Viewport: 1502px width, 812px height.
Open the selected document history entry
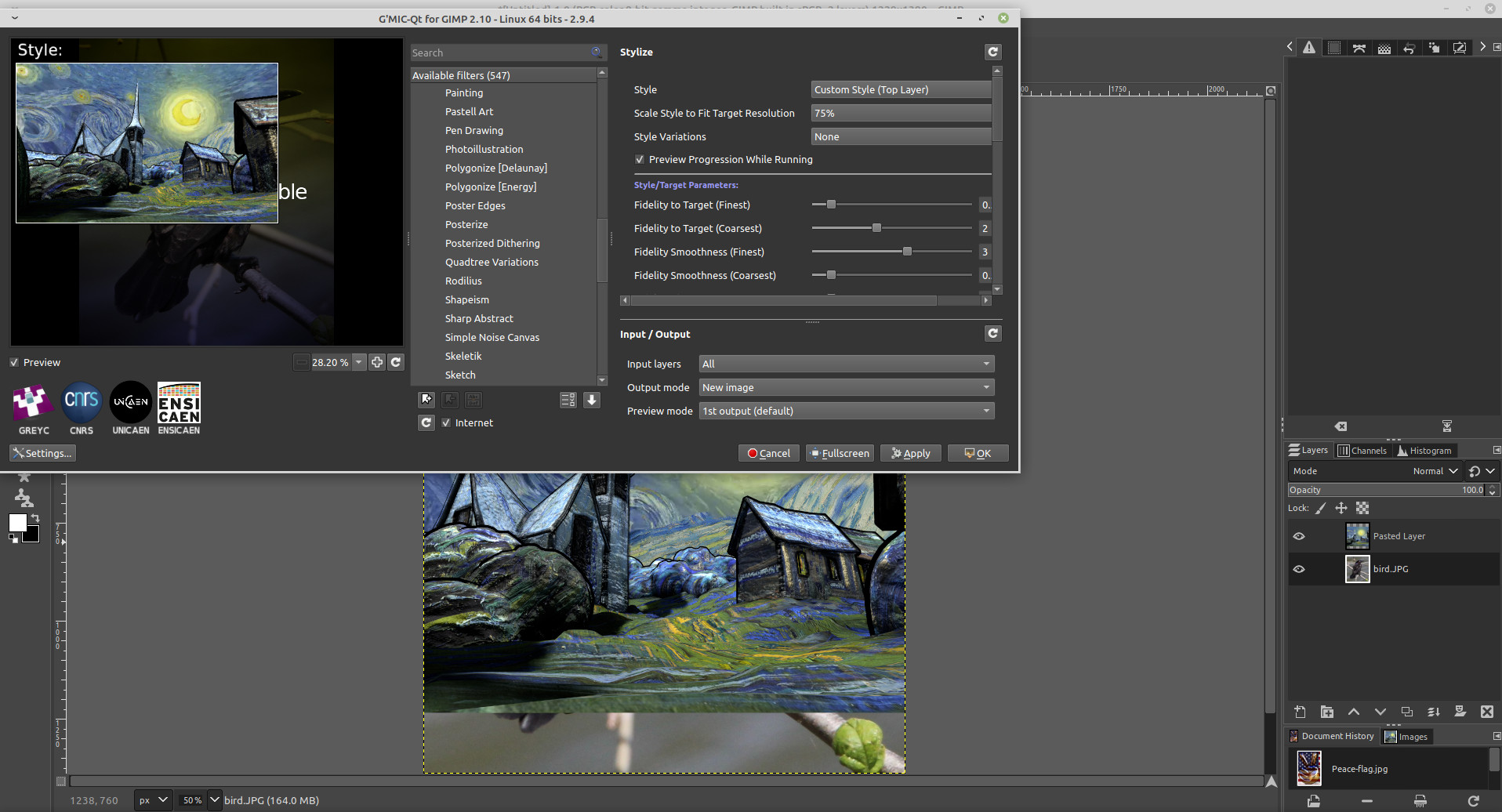[x=1314, y=801]
